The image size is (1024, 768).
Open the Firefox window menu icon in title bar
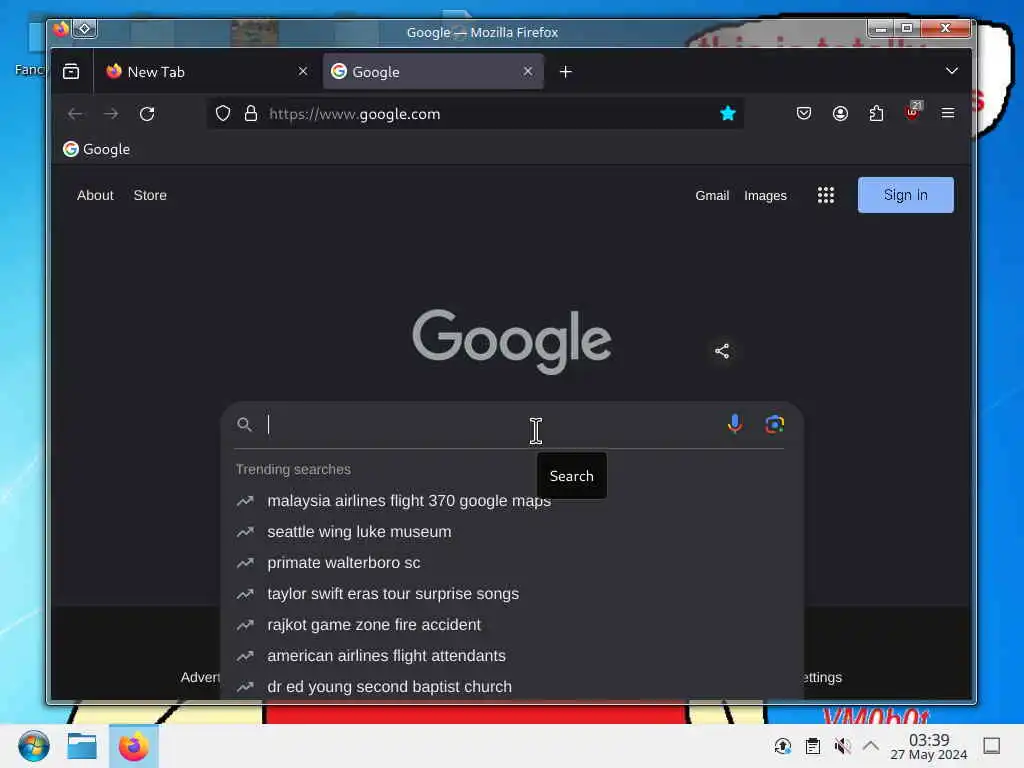coord(61,29)
